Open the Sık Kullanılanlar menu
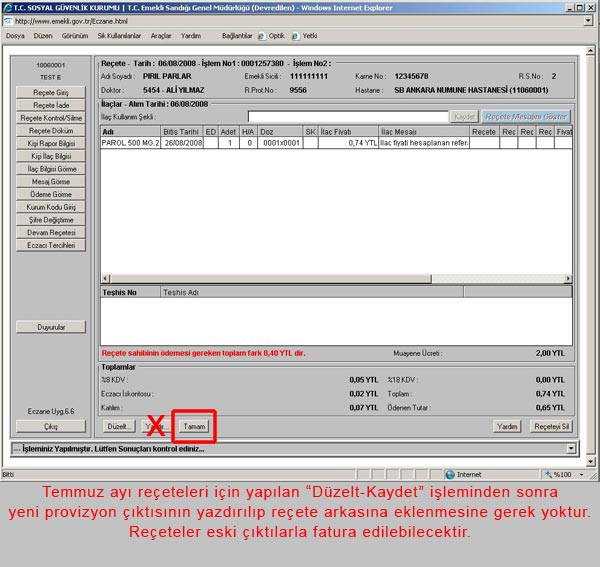The width and height of the screenshot is (600, 567). pyautogui.click(x=117, y=35)
